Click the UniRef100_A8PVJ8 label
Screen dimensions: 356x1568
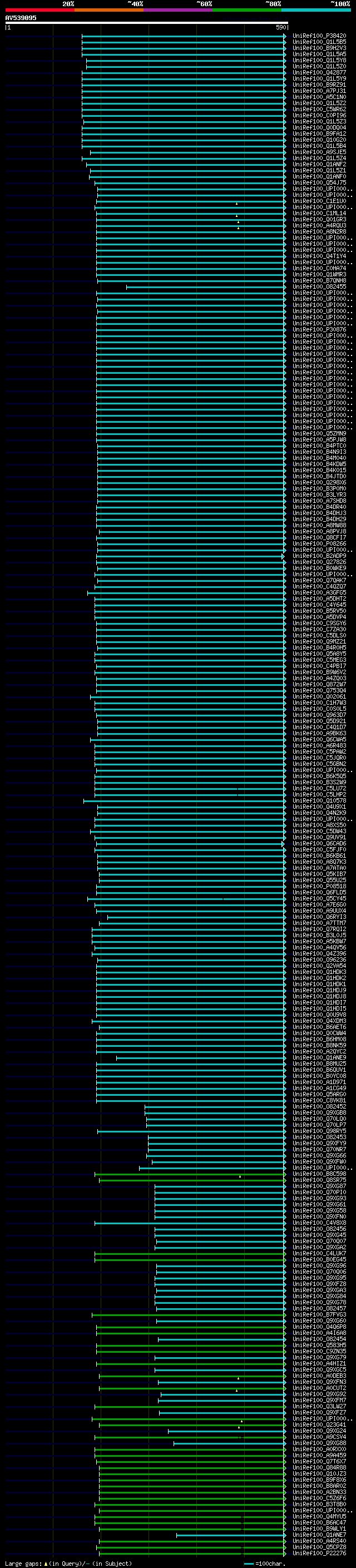coord(319,531)
